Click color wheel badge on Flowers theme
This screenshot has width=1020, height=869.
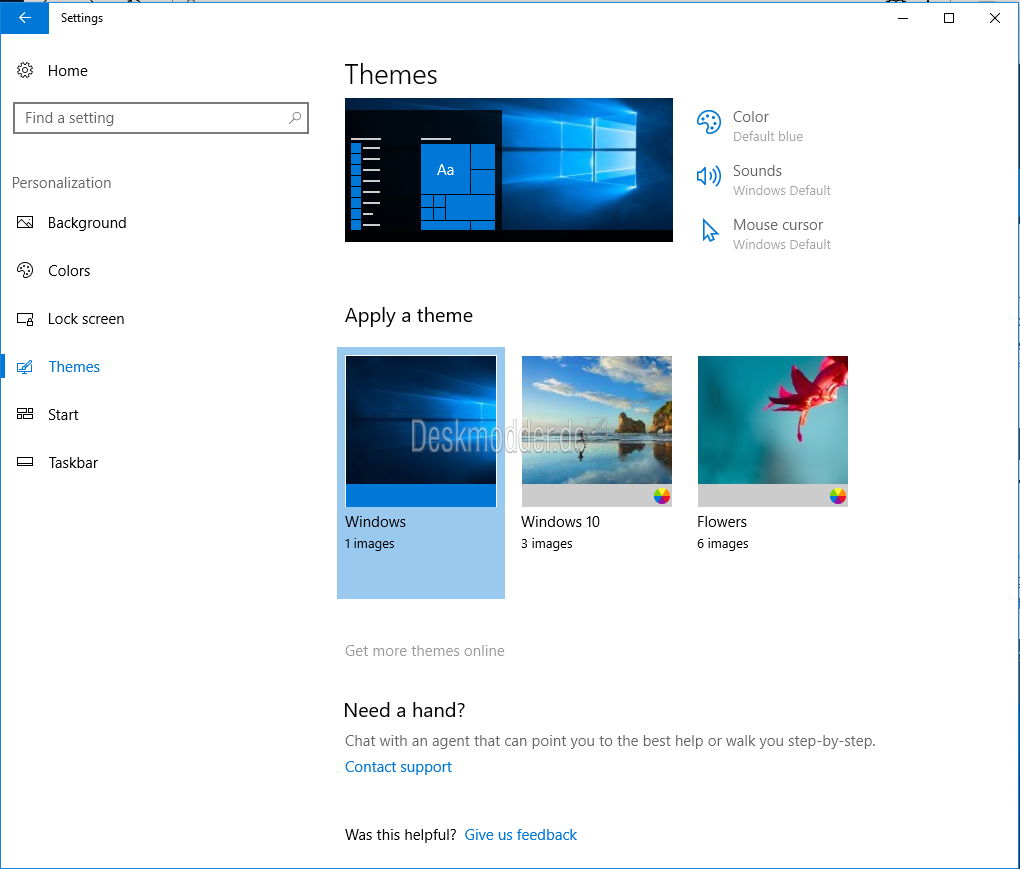click(838, 496)
